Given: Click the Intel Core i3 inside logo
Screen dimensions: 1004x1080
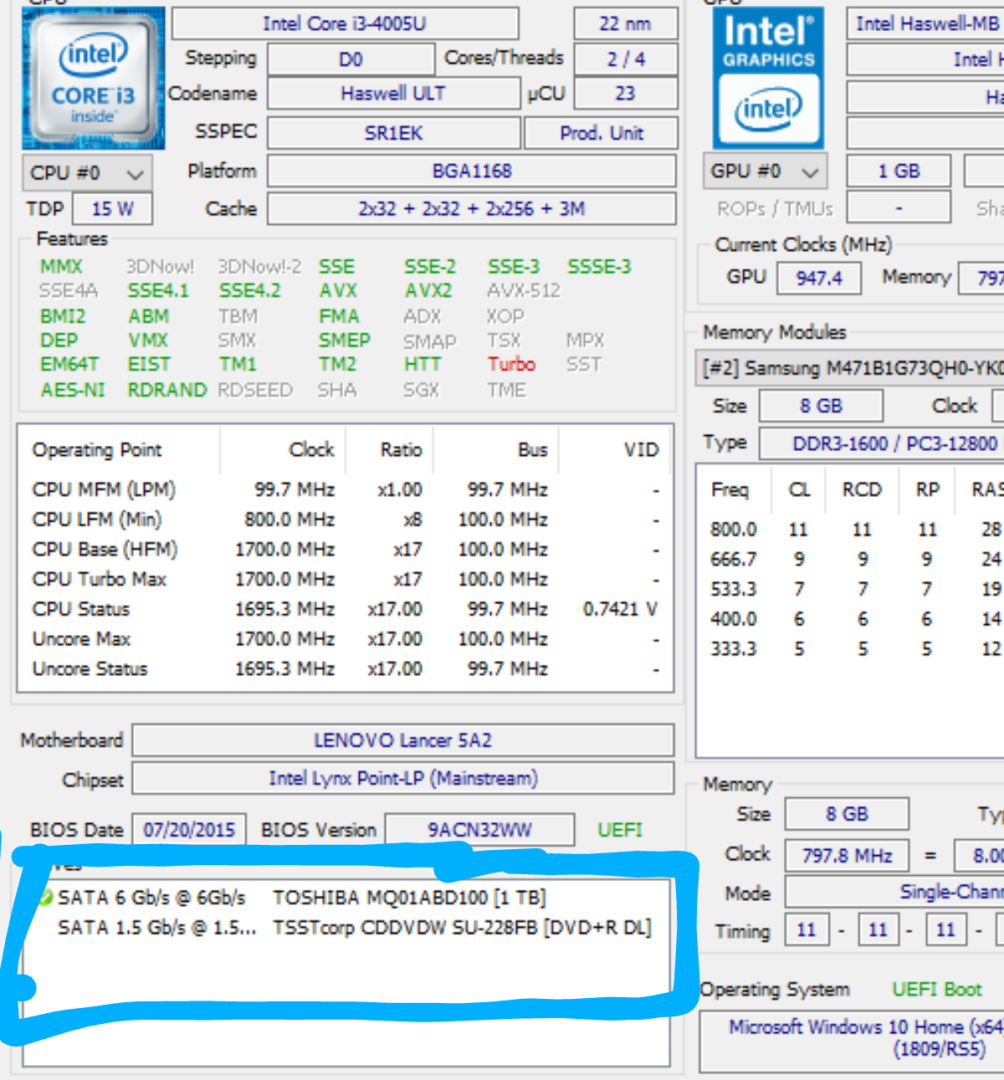Looking at the screenshot, I should (x=94, y=79).
